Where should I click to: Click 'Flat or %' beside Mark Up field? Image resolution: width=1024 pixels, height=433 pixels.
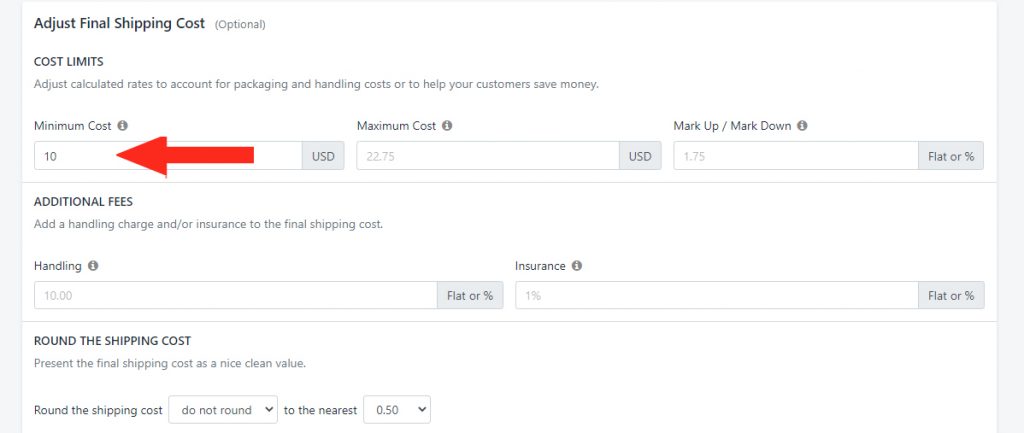pos(951,156)
